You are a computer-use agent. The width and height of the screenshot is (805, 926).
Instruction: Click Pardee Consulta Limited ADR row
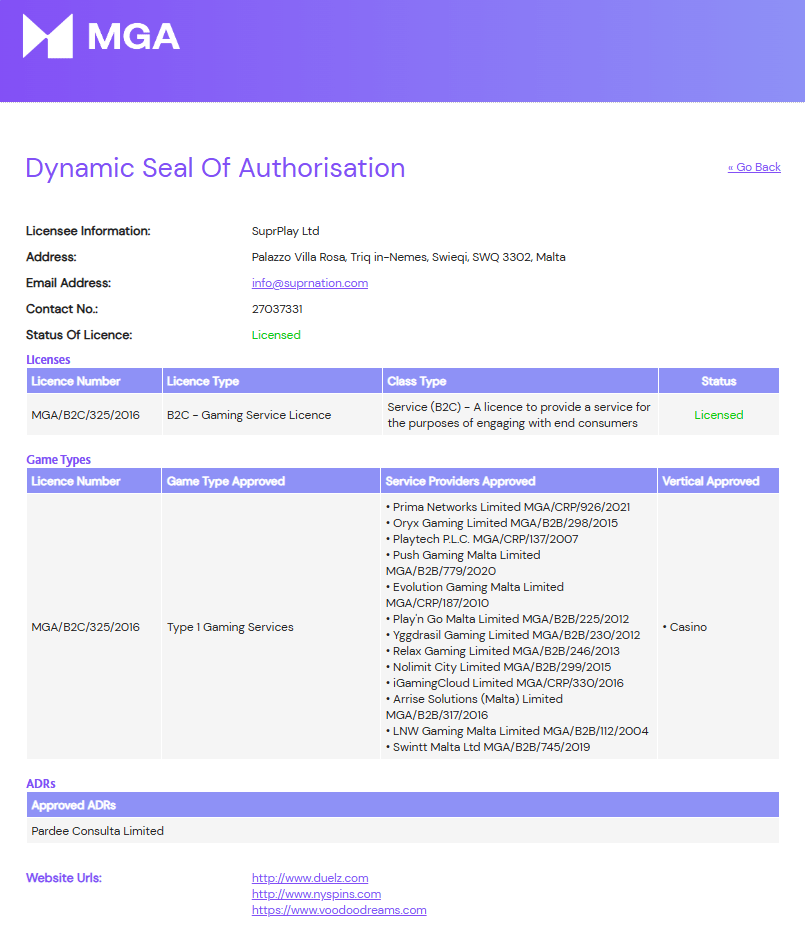(403, 831)
